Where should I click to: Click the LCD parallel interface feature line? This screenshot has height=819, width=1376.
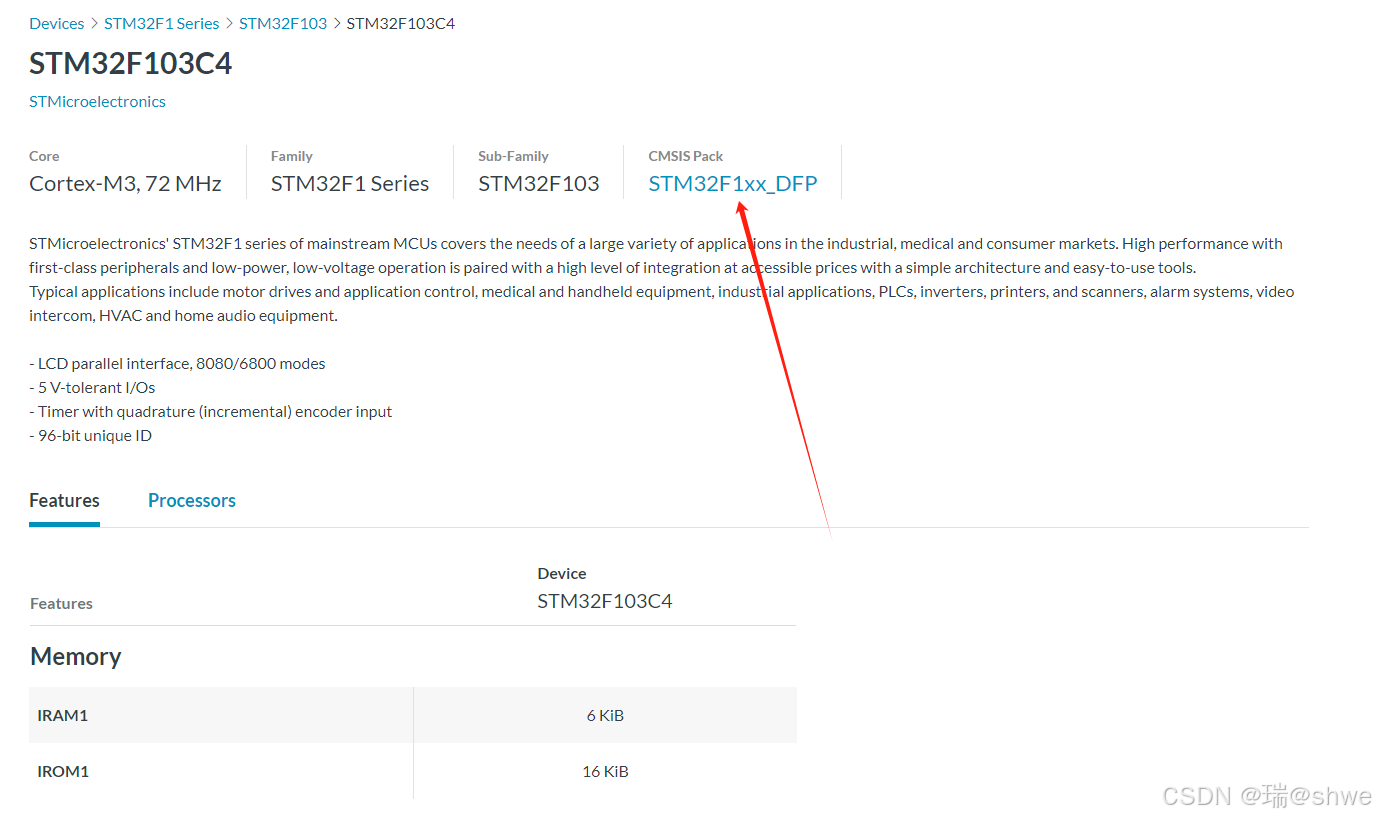coord(177,363)
